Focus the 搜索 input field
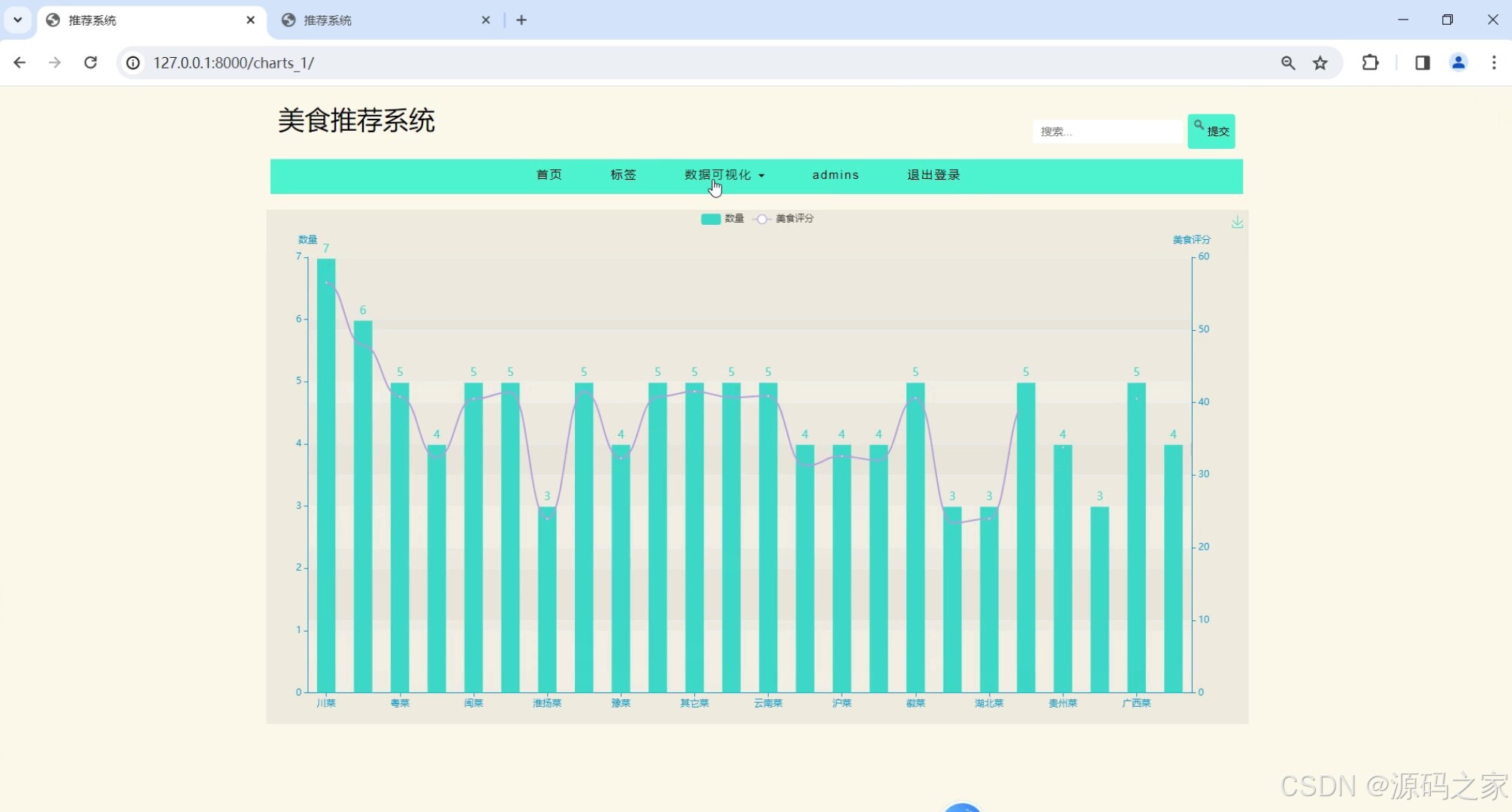This screenshot has height=812, width=1512. click(1107, 132)
